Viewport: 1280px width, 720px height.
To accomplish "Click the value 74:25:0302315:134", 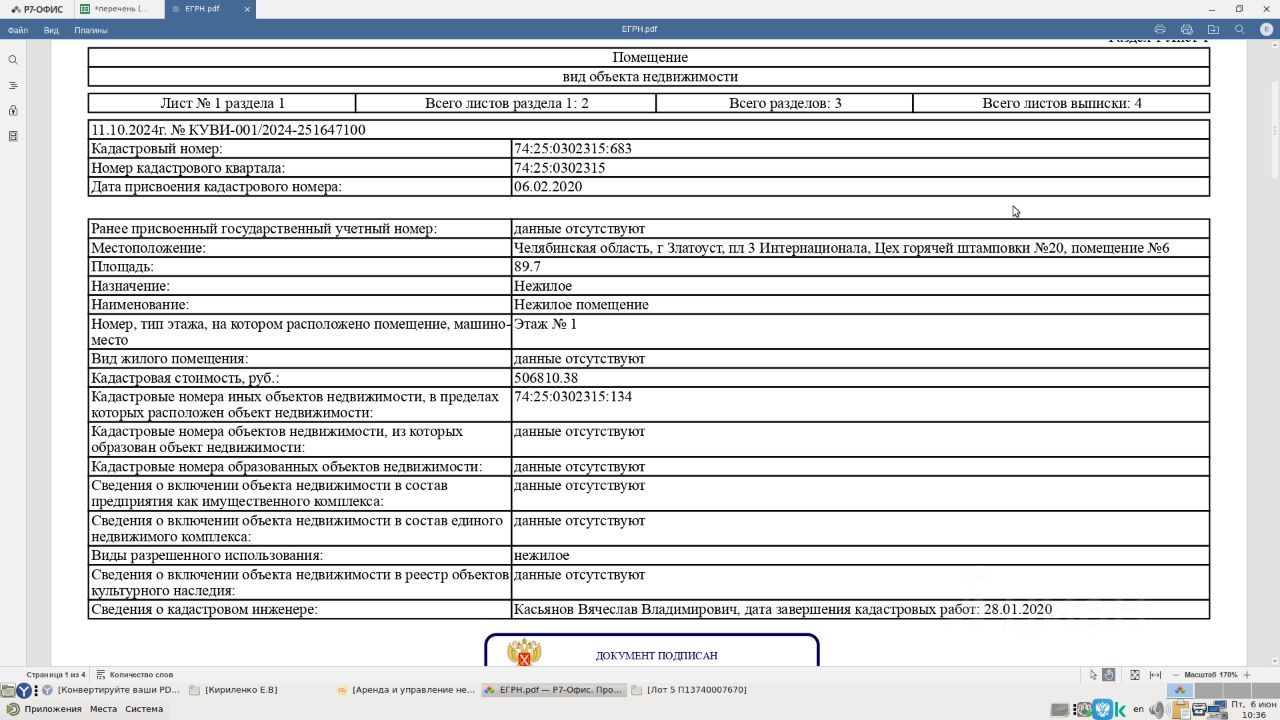I will (572, 397).
